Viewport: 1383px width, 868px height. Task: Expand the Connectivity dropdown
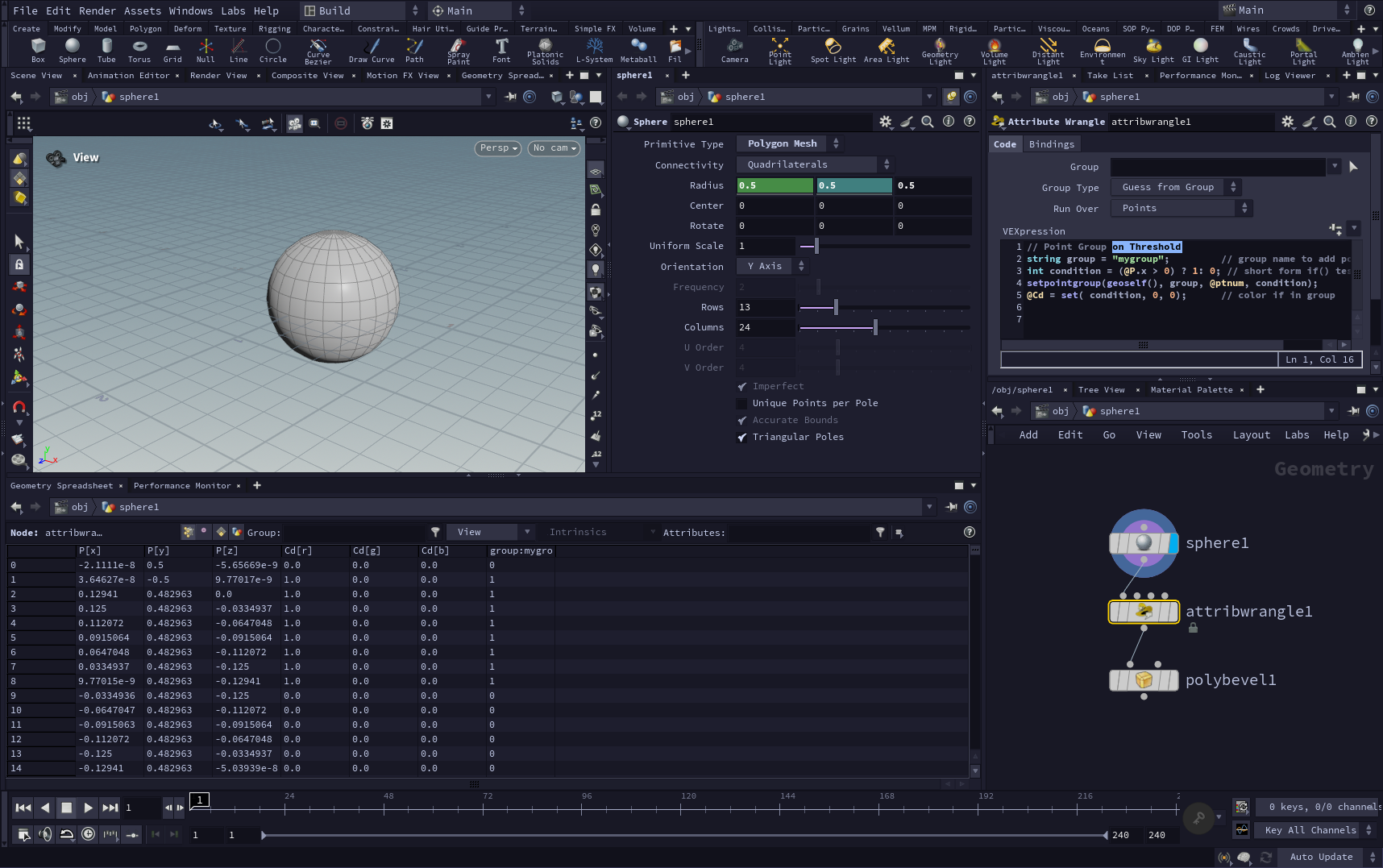[815, 164]
